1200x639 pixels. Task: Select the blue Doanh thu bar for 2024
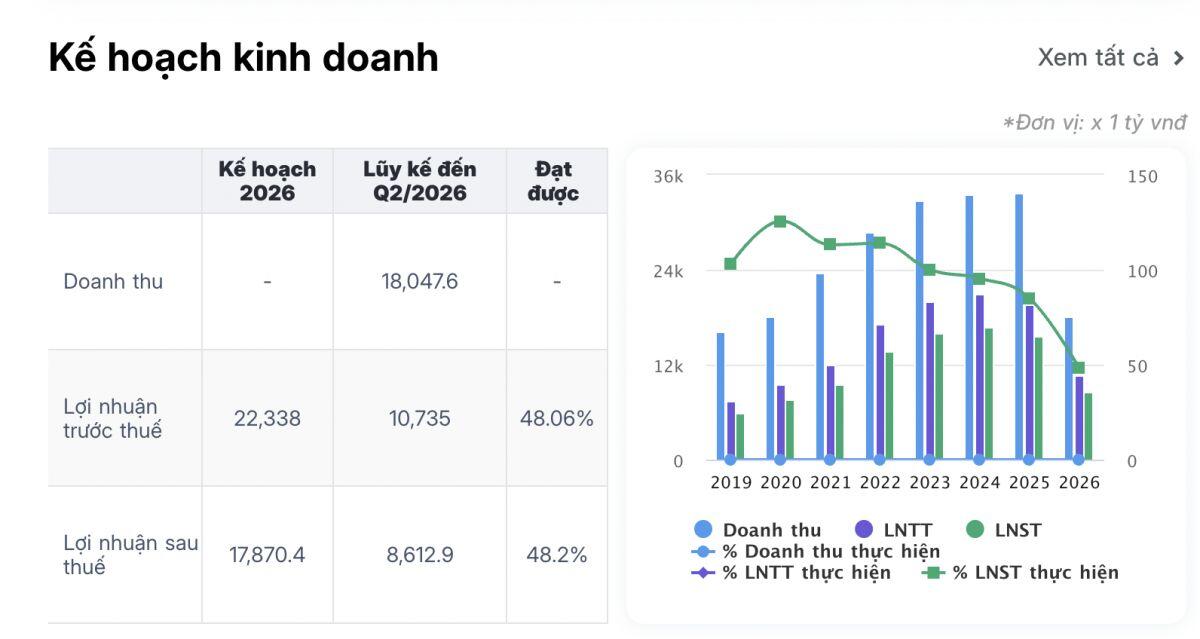tap(969, 328)
